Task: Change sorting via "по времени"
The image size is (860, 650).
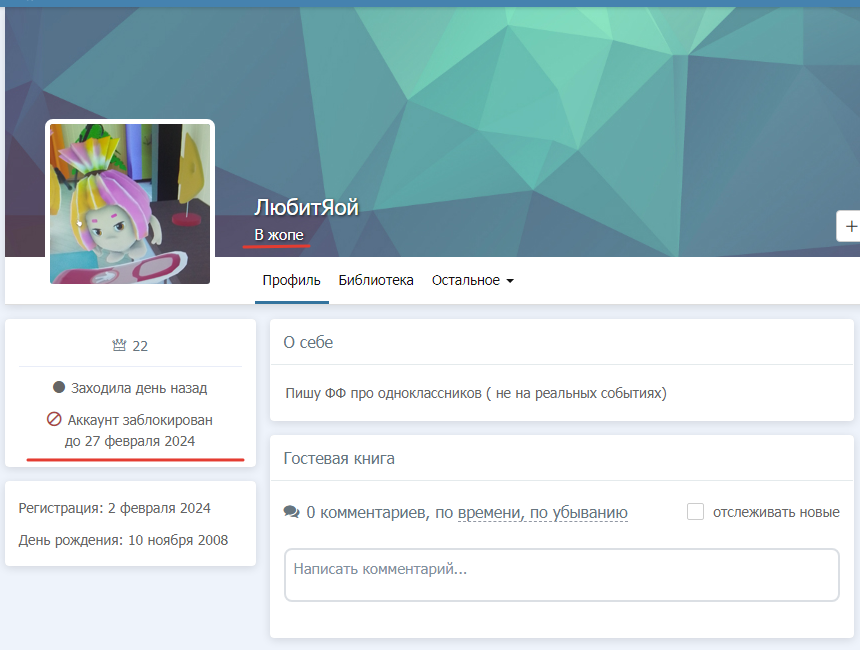Action: [489, 512]
